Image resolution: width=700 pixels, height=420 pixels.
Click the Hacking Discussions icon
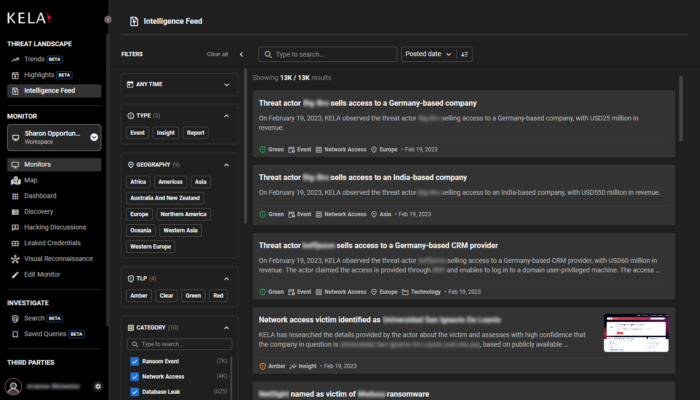click(x=15, y=227)
